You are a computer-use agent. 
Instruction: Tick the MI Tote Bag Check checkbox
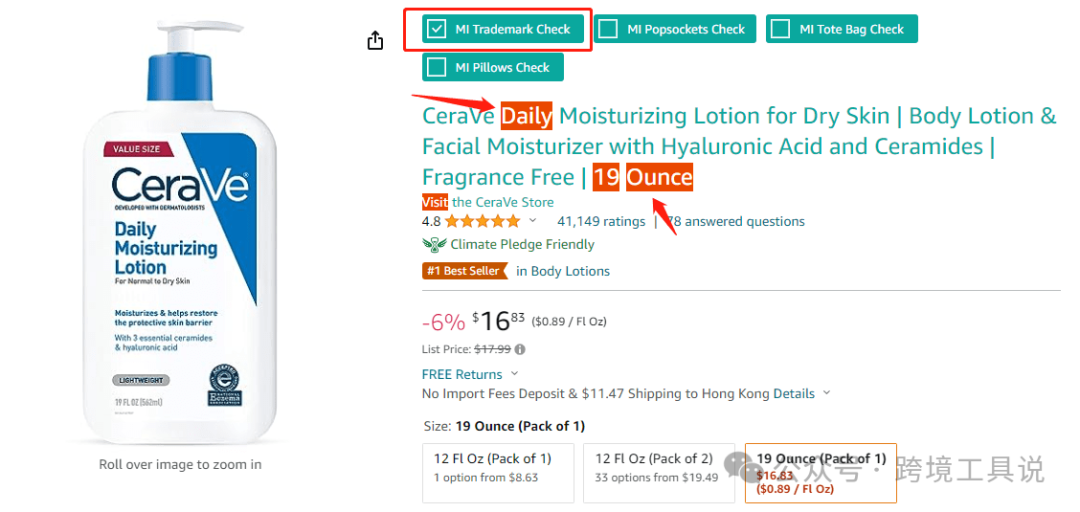[780, 29]
